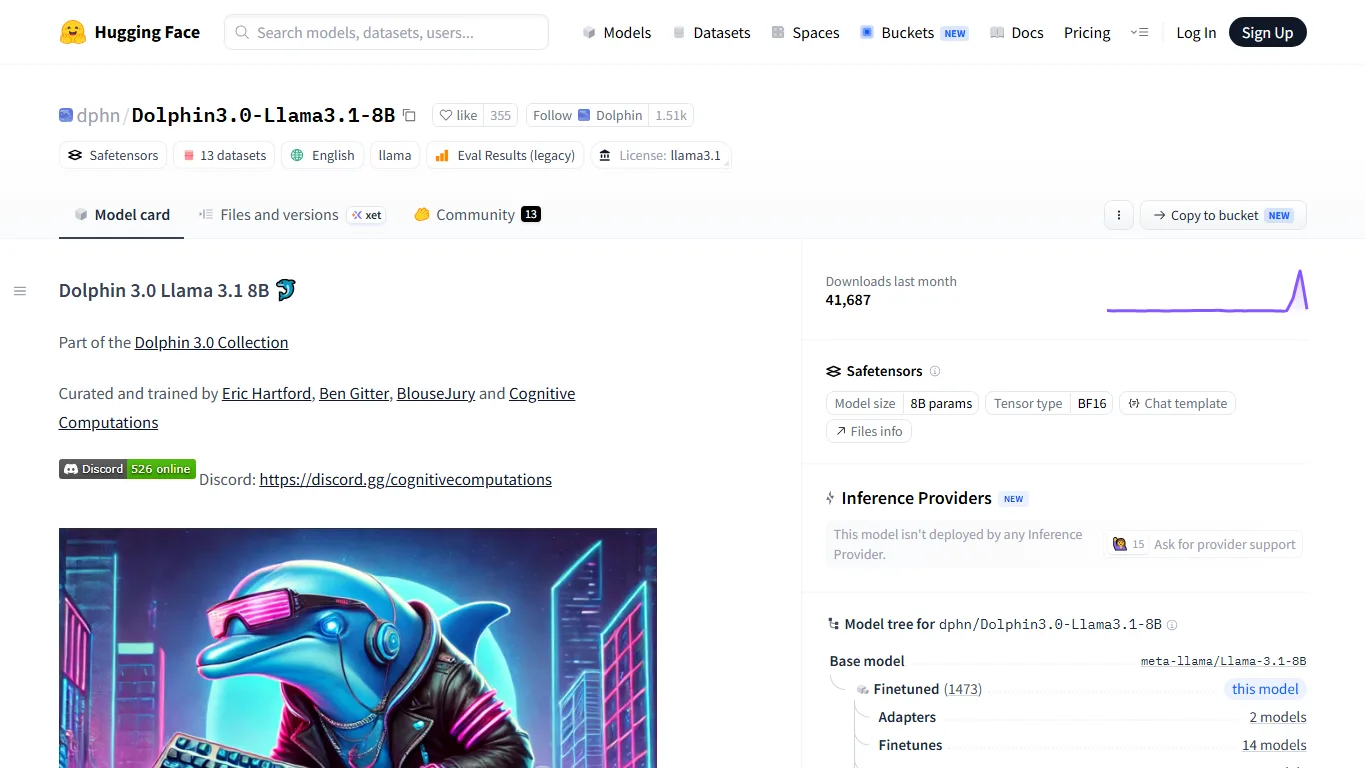1365x768 pixels.
Task: Click the Discord online badge
Action: pos(127,469)
